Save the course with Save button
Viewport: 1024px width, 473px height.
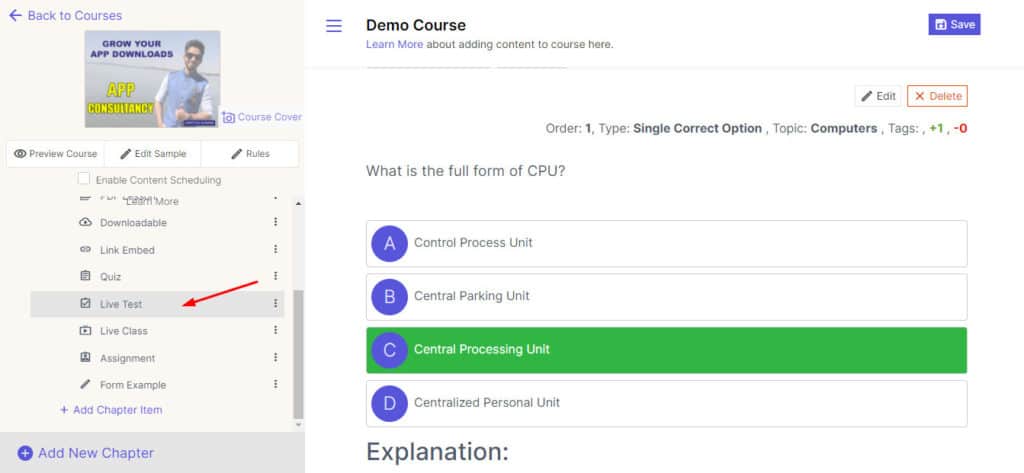point(954,25)
